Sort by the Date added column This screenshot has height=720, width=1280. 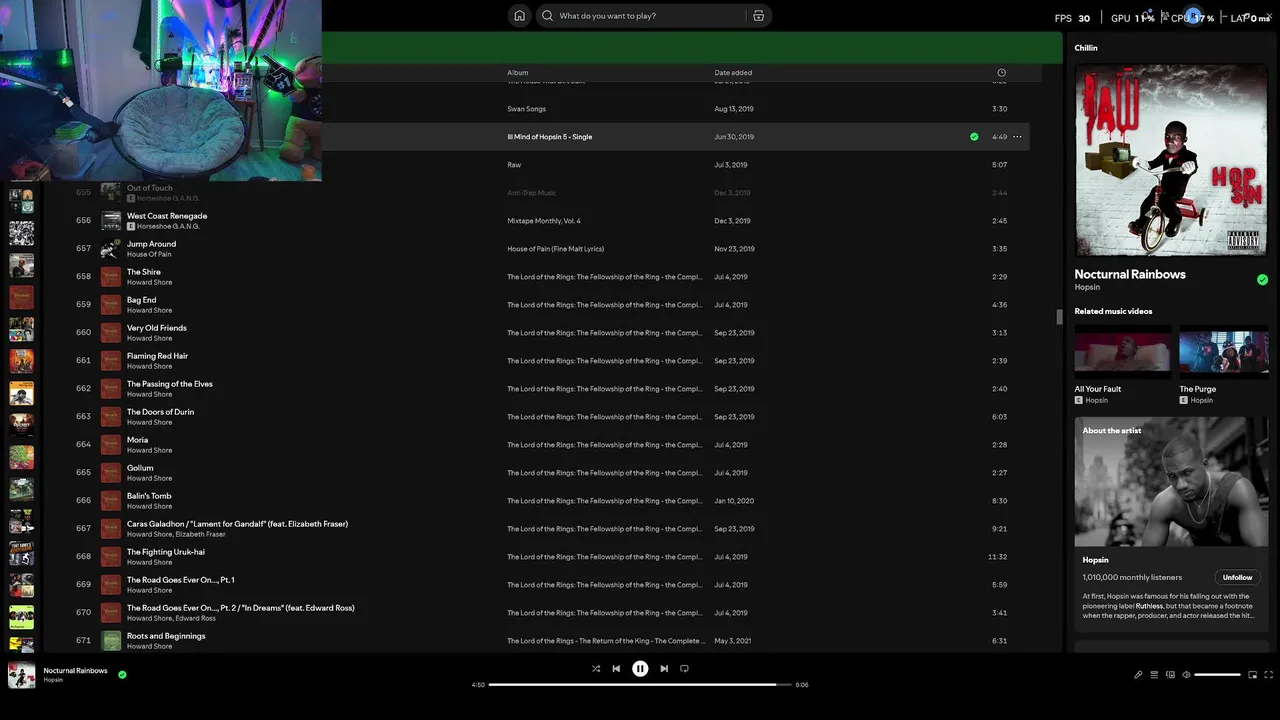tap(733, 73)
